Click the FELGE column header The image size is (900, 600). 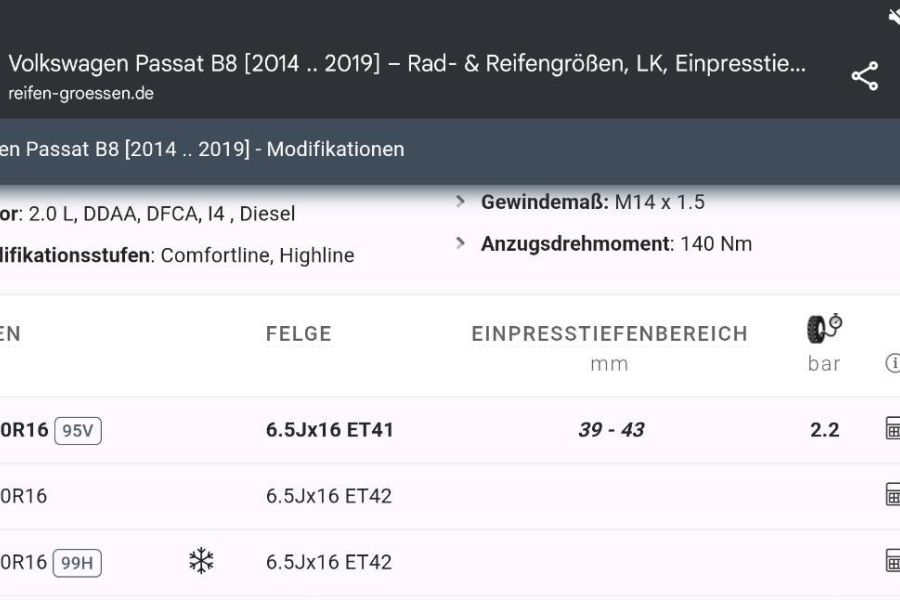click(x=297, y=334)
